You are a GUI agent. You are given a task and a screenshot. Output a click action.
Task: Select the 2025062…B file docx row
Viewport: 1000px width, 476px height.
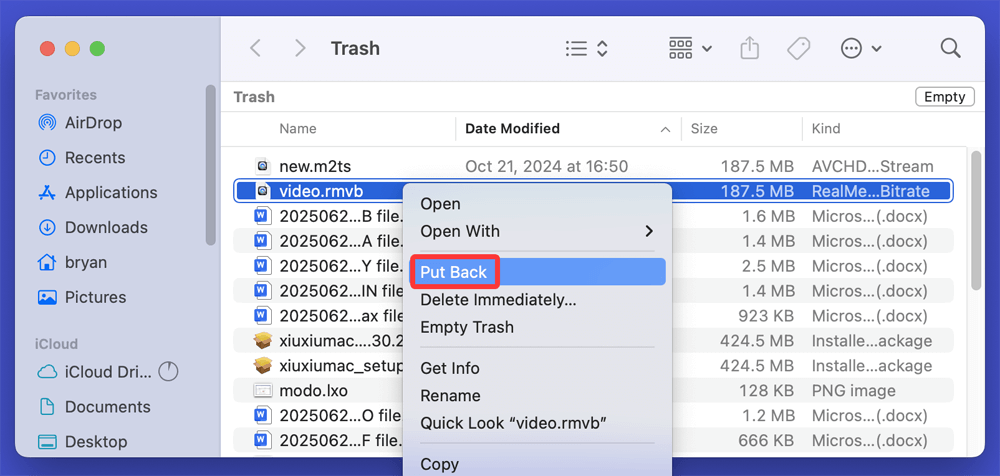tap(593, 216)
